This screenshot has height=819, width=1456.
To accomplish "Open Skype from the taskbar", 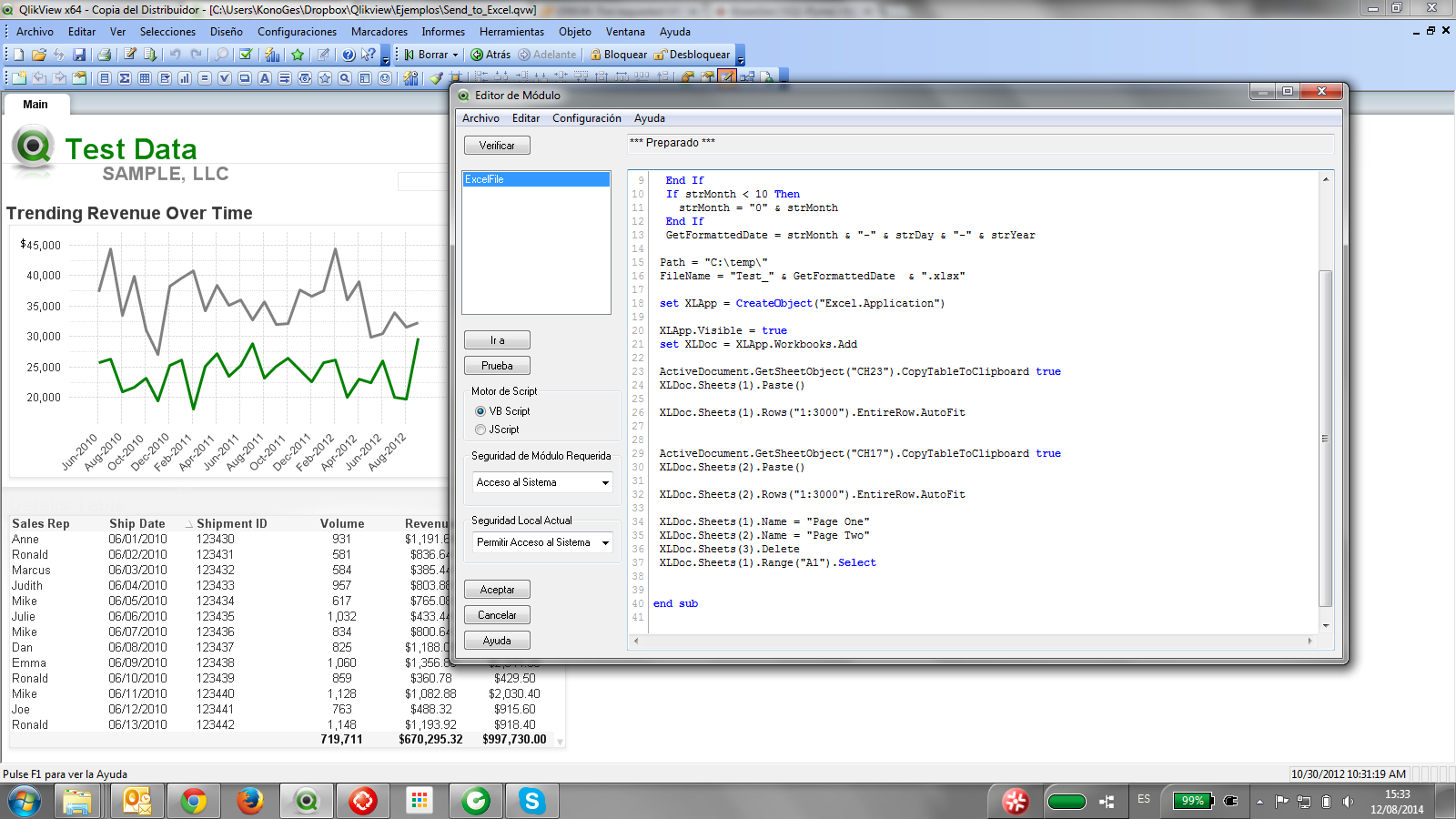I will (x=531, y=801).
